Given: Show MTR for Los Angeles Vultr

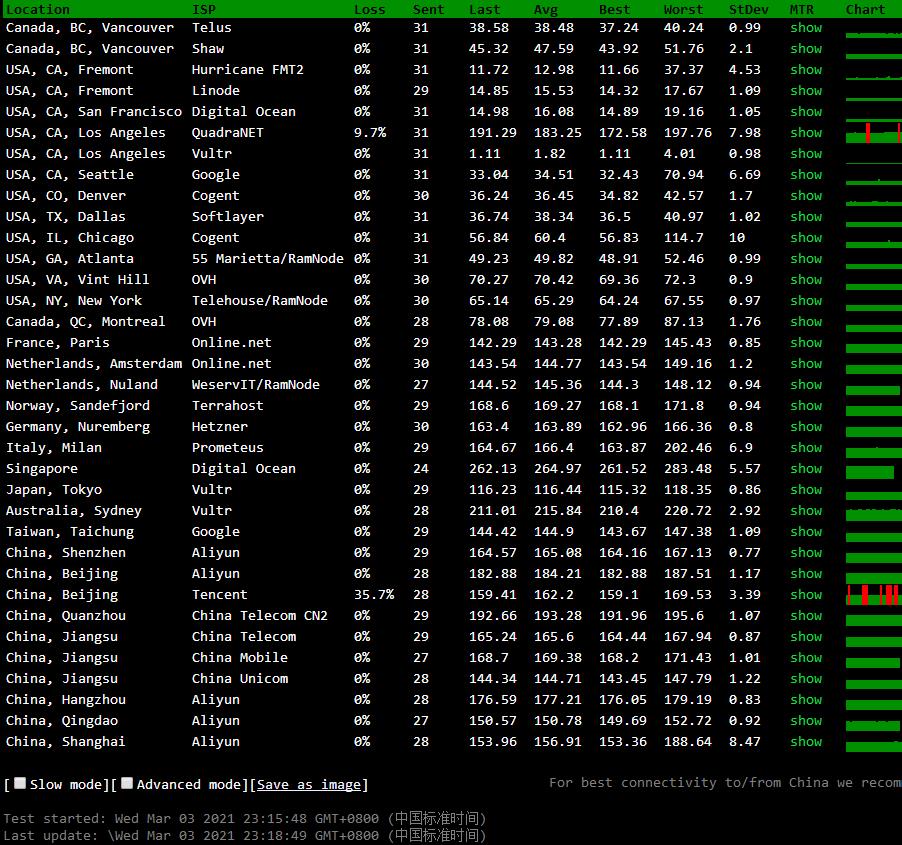Looking at the screenshot, I should [806, 154].
